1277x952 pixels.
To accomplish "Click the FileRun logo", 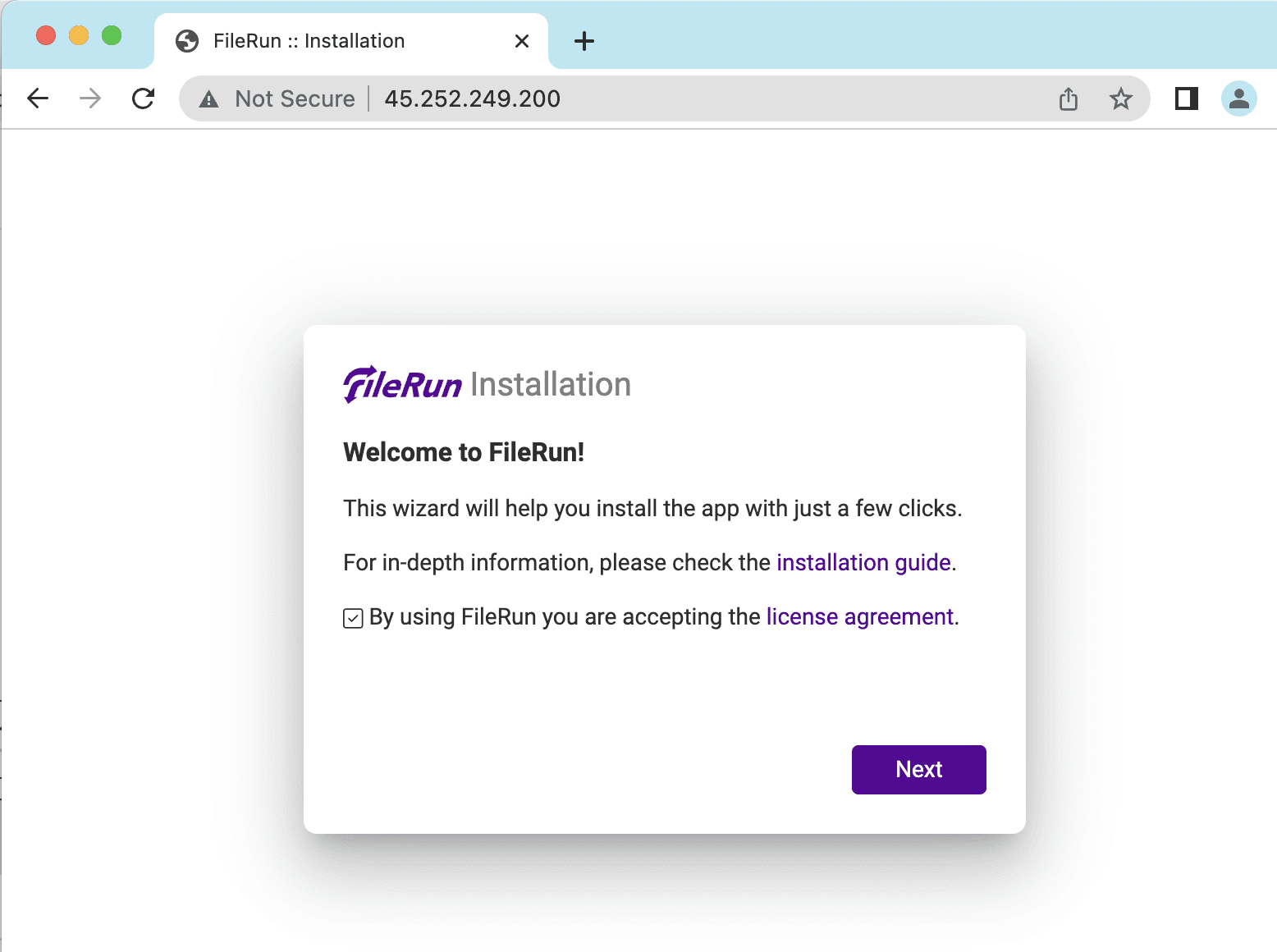I will pos(402,384).
